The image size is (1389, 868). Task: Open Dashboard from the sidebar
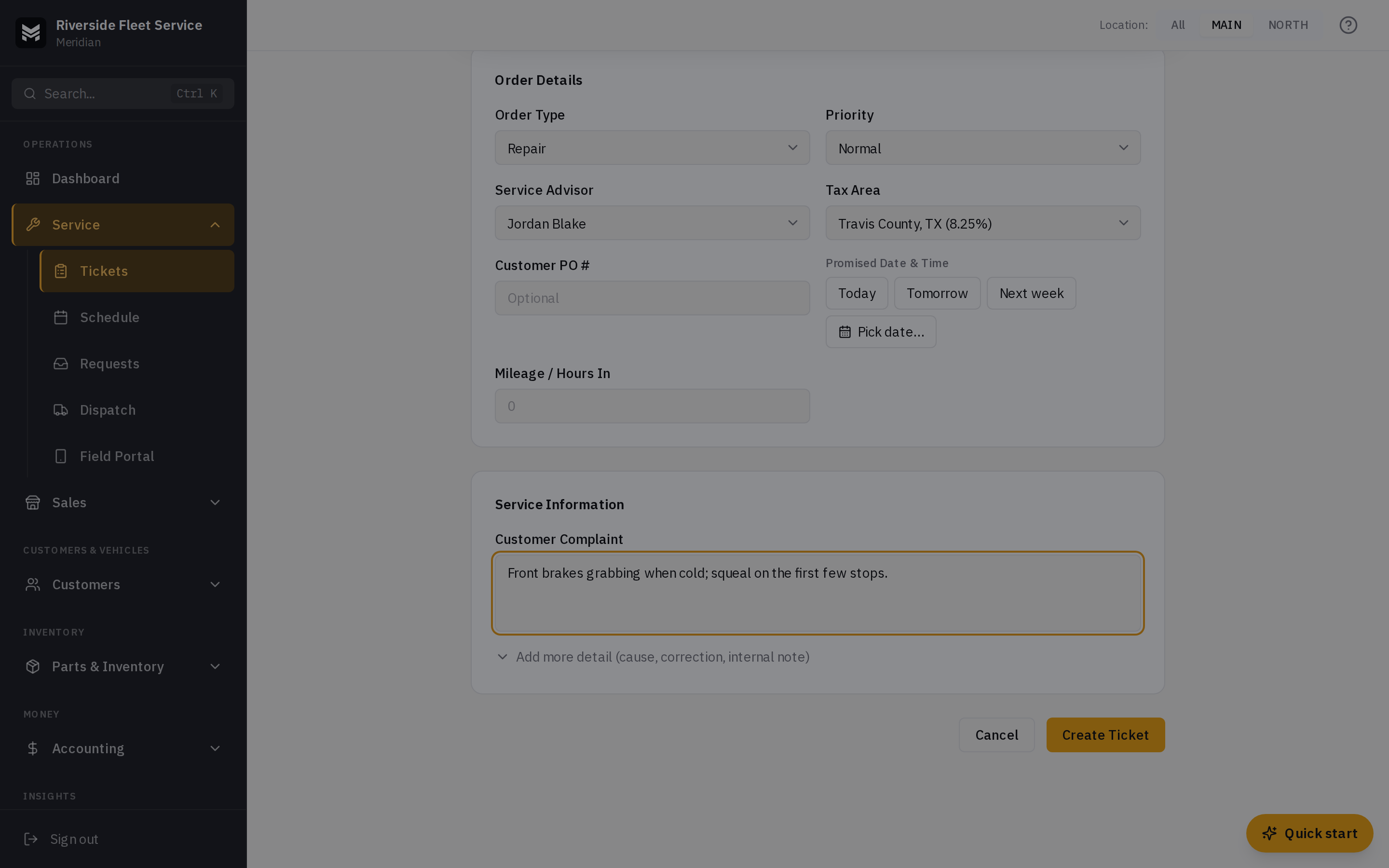pos(123,178)
